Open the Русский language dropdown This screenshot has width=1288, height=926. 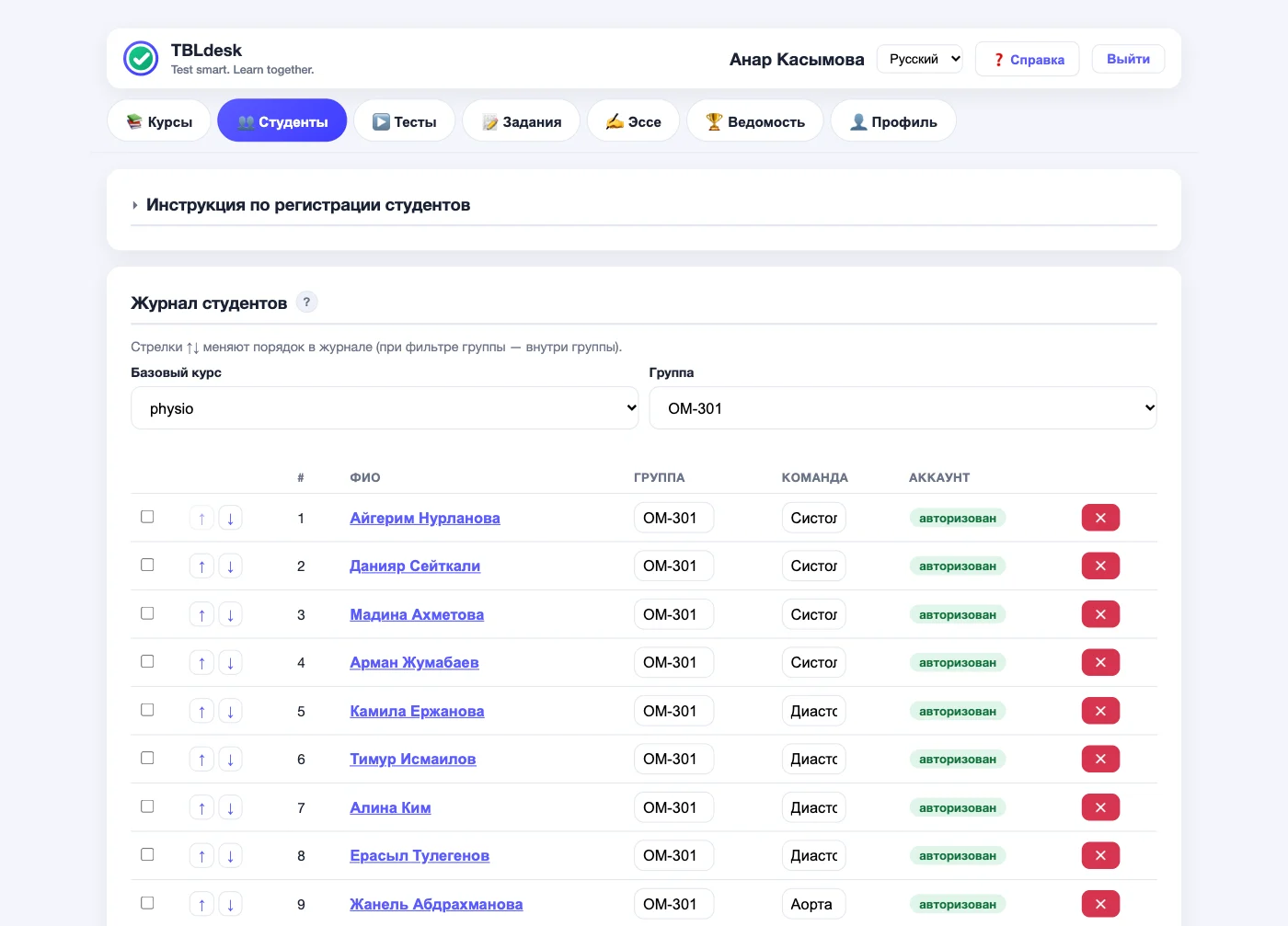click(920, 59)
